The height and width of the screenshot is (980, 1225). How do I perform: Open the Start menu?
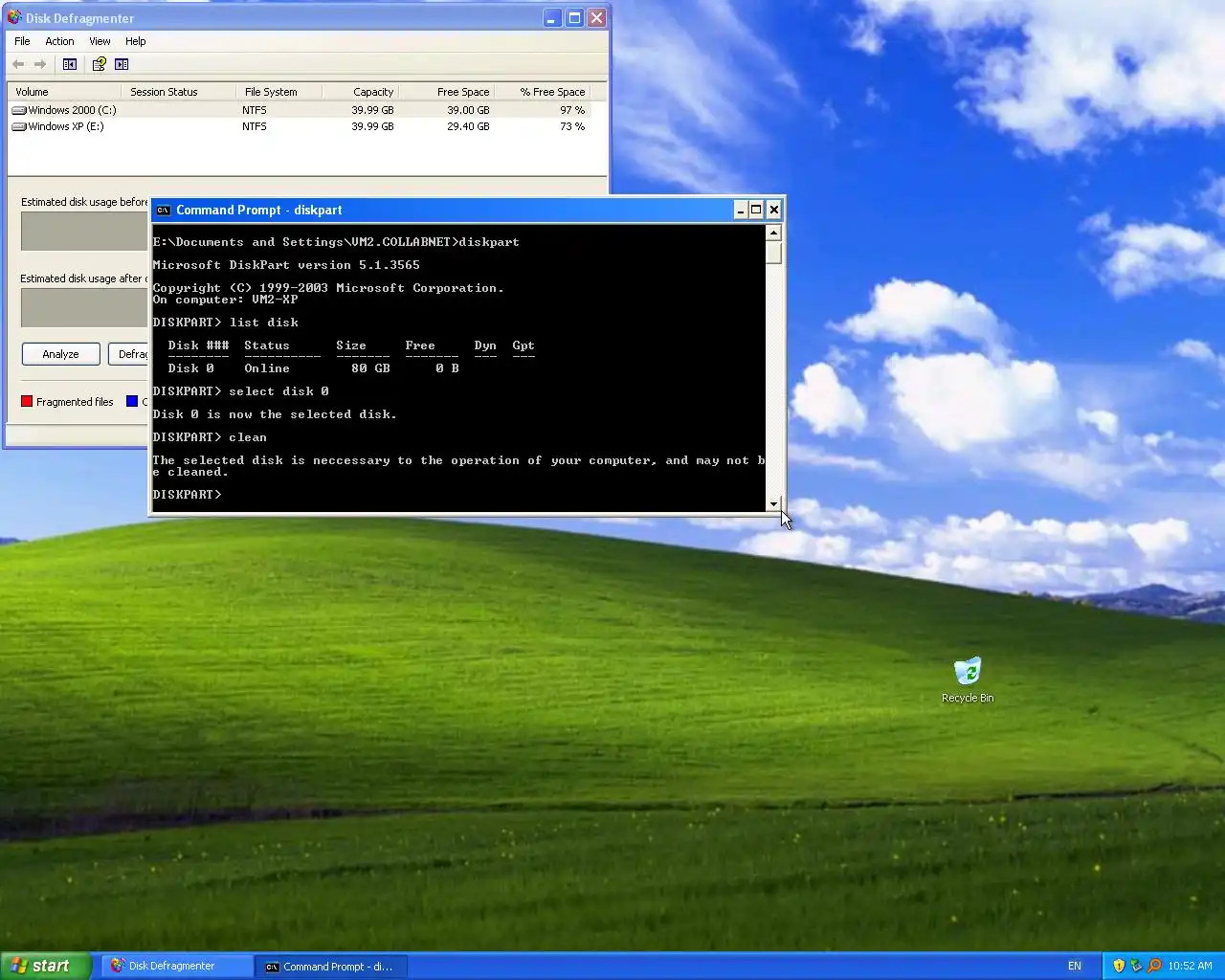click(46, 966)
